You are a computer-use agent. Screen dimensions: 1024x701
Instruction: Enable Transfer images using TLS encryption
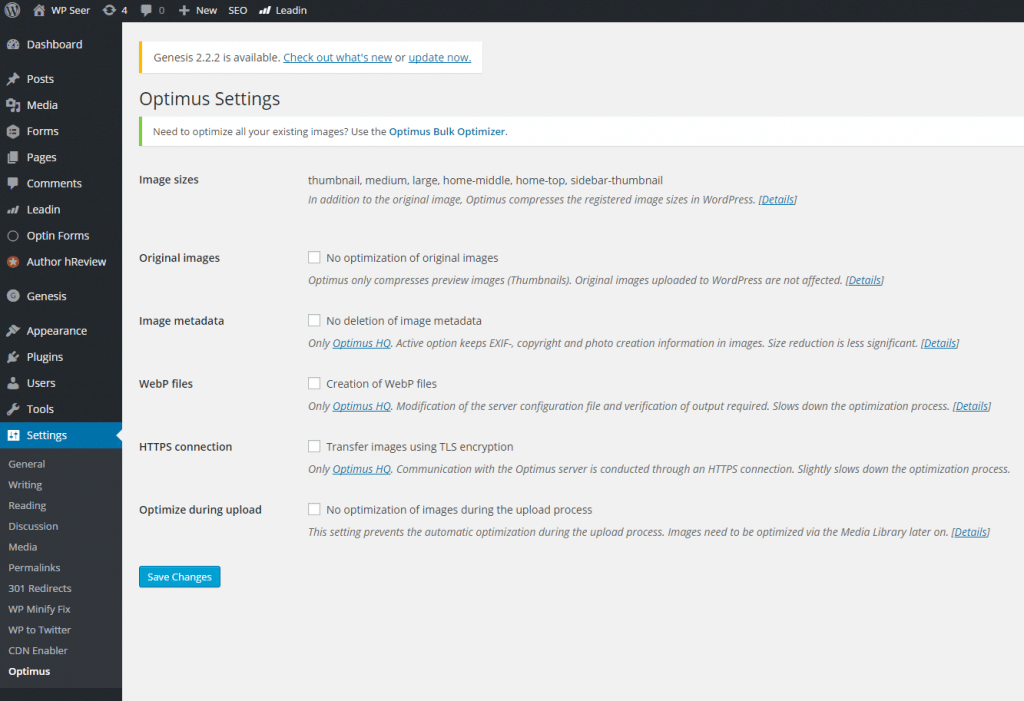[x=314, y=446]
